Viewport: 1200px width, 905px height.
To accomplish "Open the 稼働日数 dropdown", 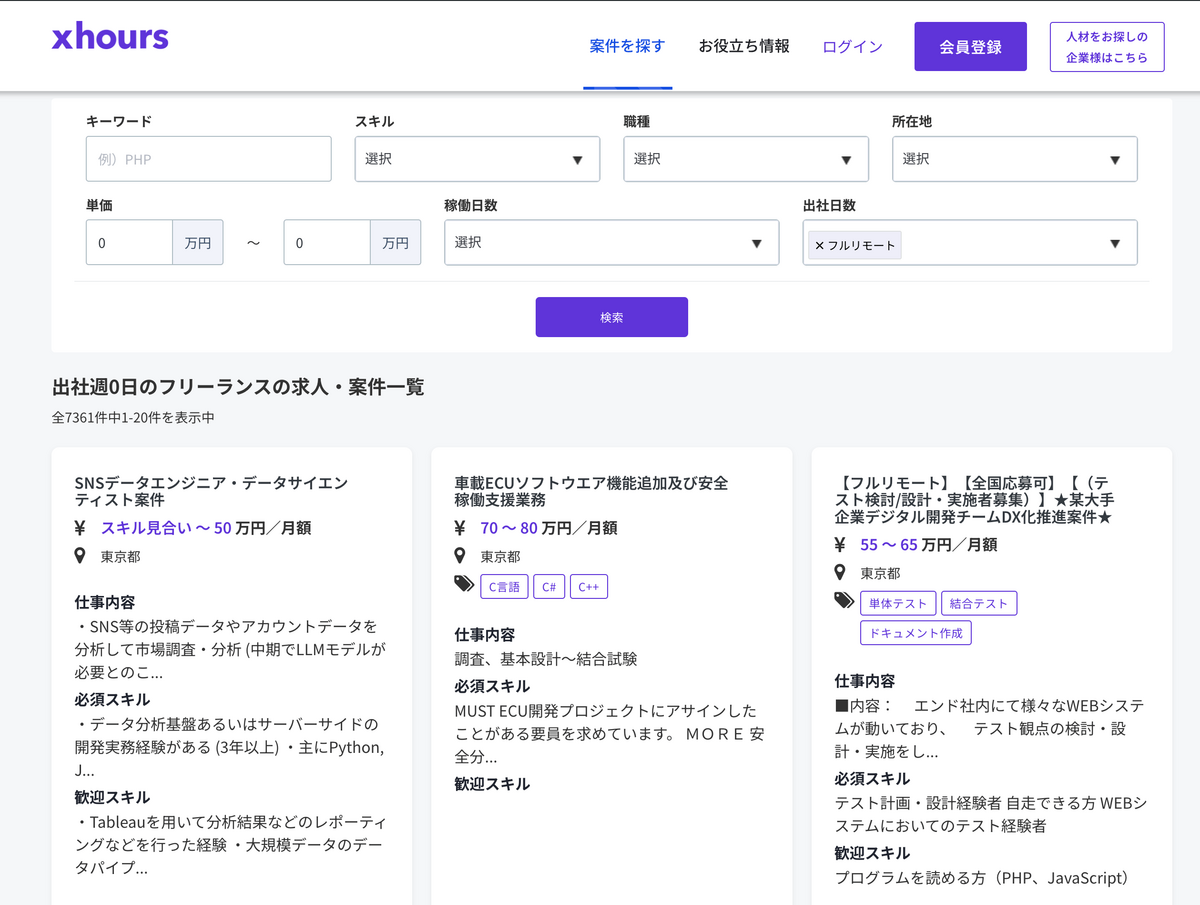I will [x=612, y=243].
